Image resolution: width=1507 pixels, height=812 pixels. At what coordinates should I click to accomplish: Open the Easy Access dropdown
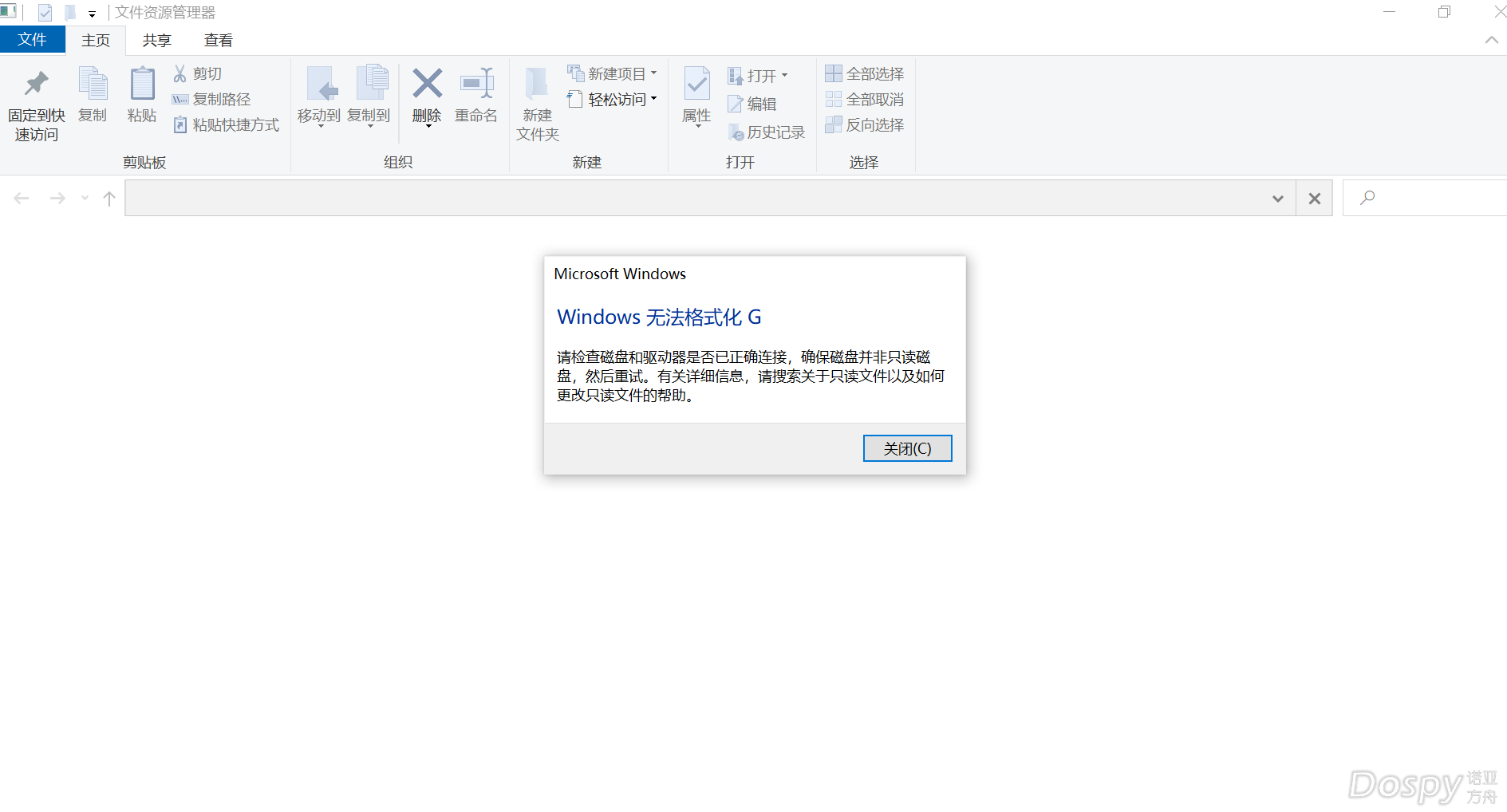tap(612, 99)
